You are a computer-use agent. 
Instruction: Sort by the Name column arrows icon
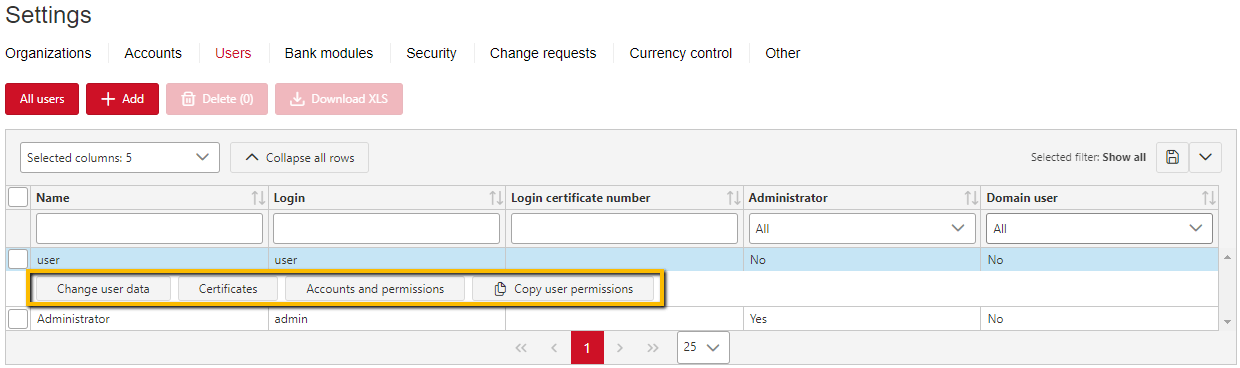click(259, 198)
